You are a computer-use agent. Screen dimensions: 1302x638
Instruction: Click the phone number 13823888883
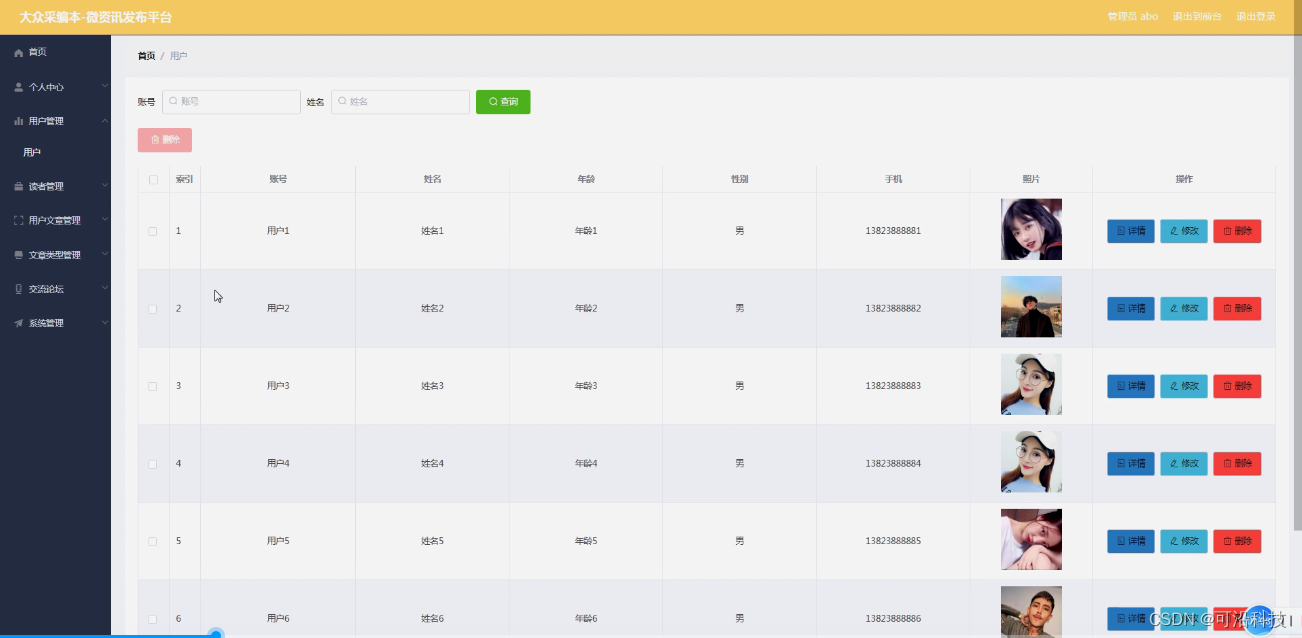(893, 386)
